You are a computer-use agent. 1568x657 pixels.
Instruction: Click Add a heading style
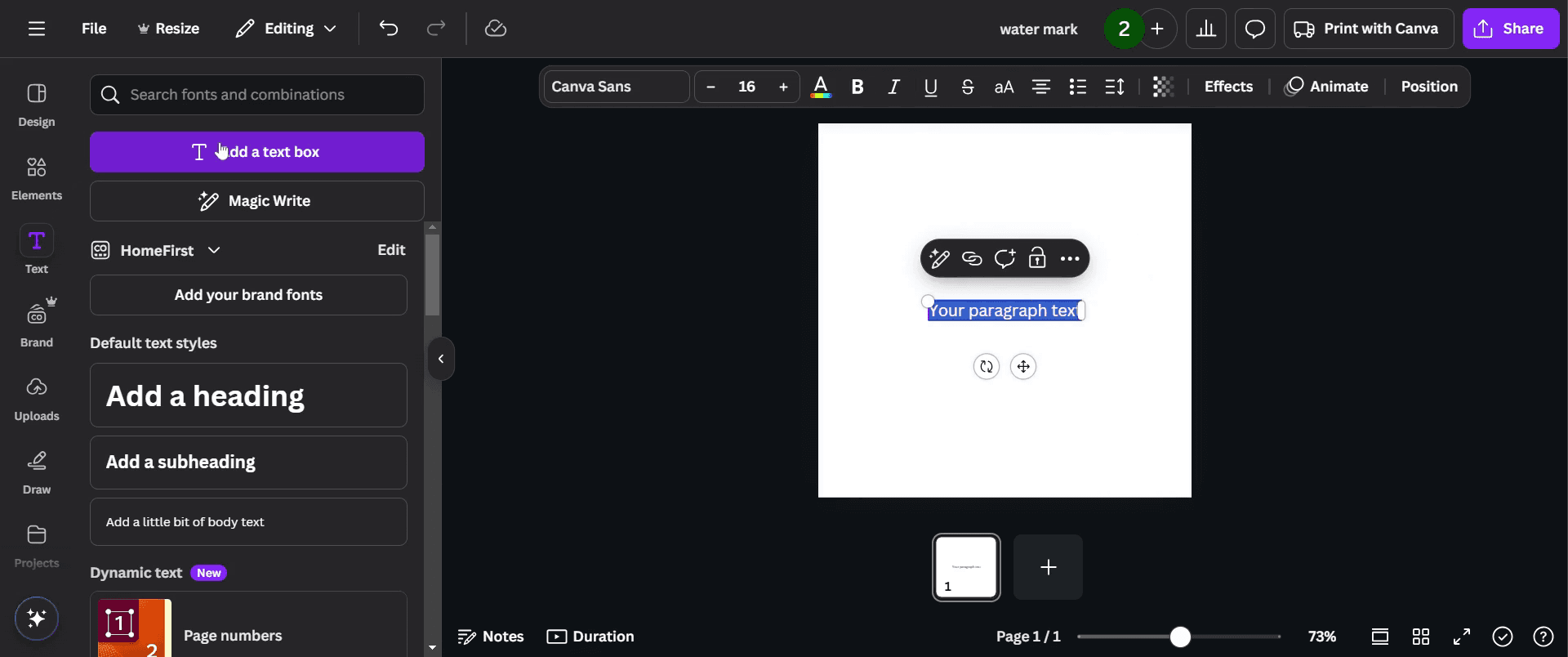click(248, 396)
